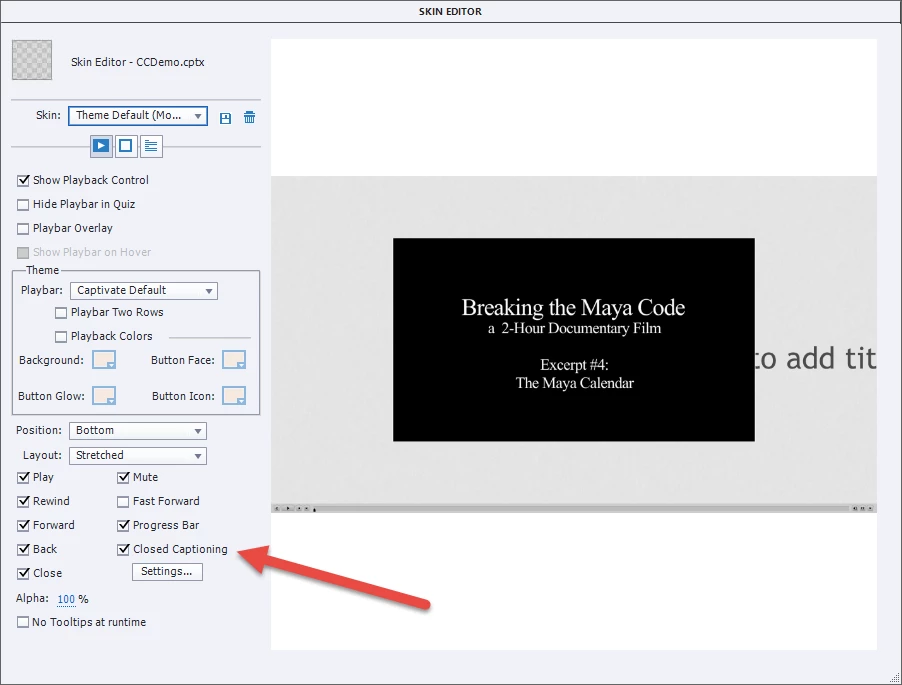Uncheck the Rewind option
The width and height of the screenshot is (902, 685).
pos(24,502)
